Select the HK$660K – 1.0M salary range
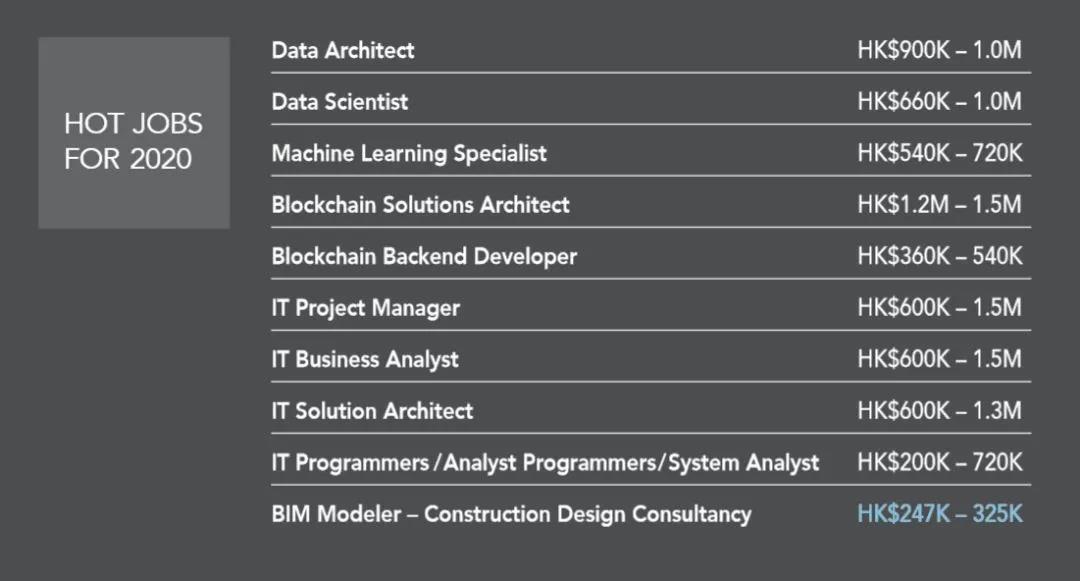The image size is (1080, 581). click(939, 102)
